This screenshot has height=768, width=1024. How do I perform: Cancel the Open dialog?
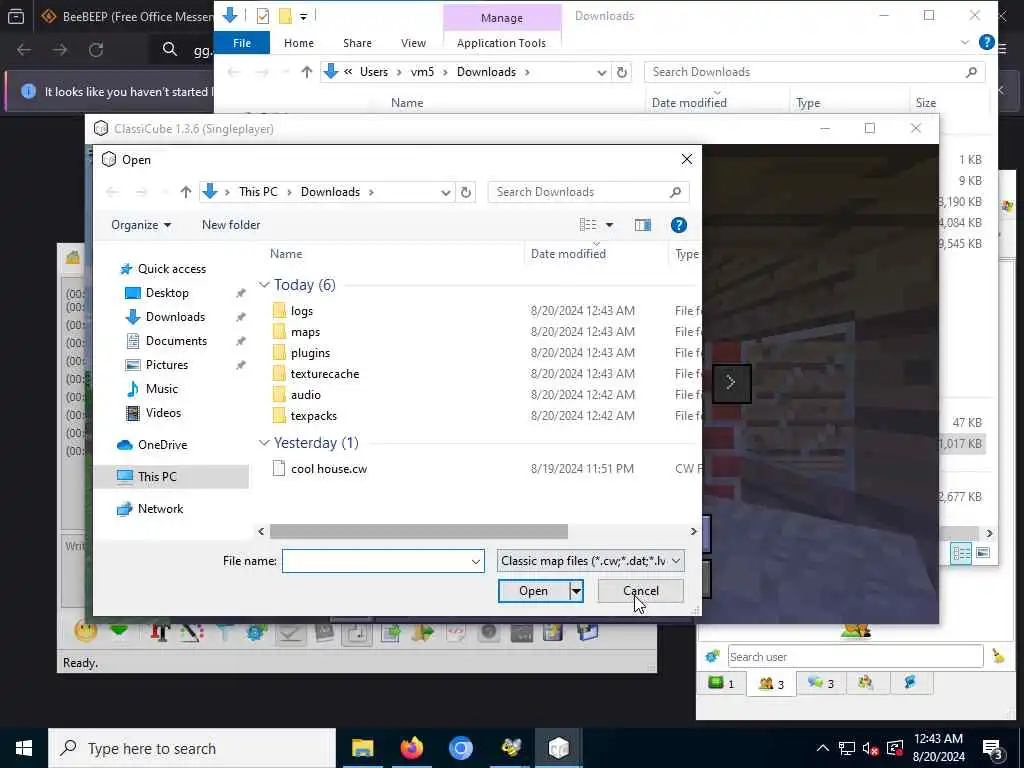click(641, 591)
